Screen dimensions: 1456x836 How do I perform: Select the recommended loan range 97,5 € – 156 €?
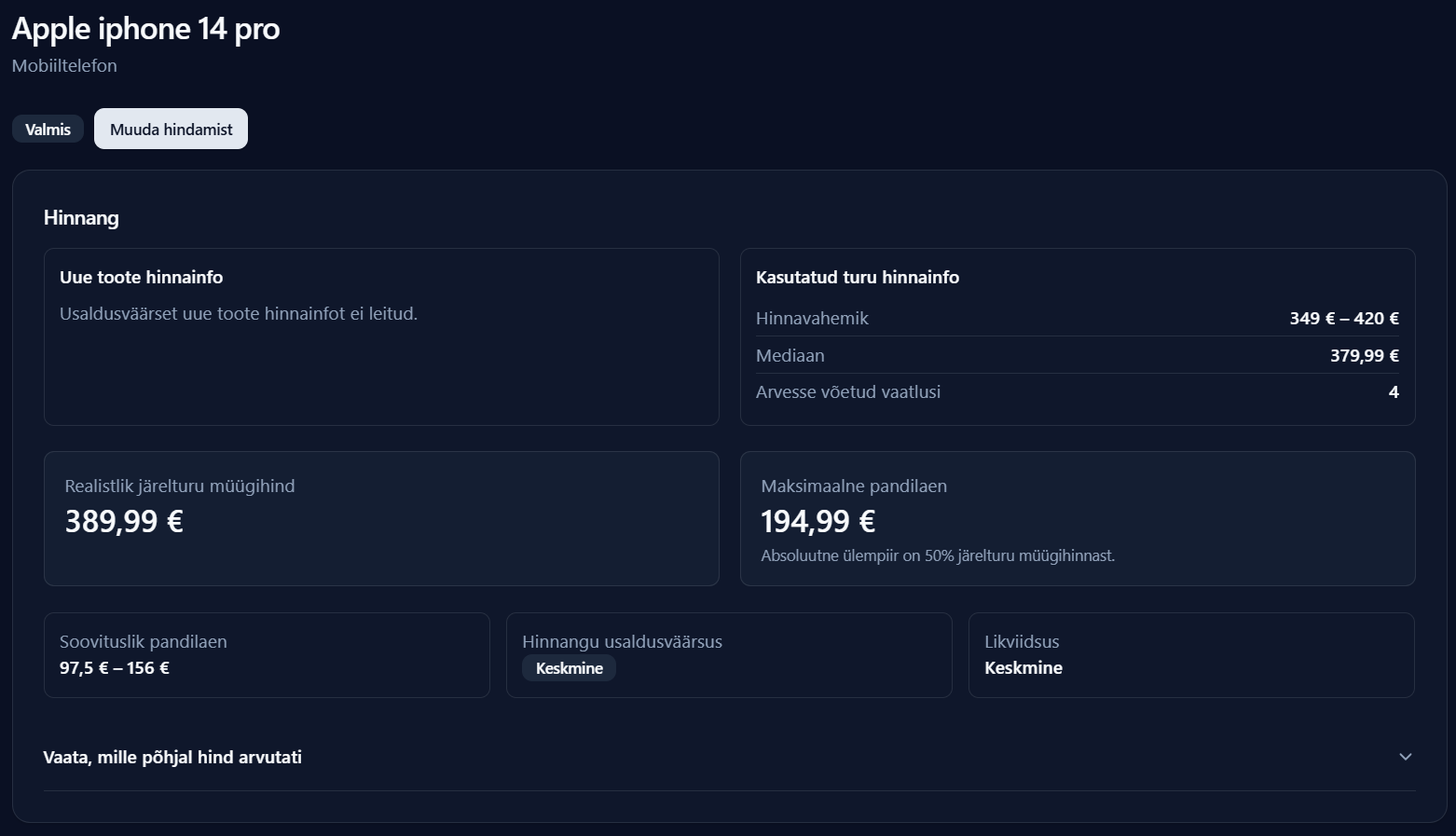pos(115,668)
